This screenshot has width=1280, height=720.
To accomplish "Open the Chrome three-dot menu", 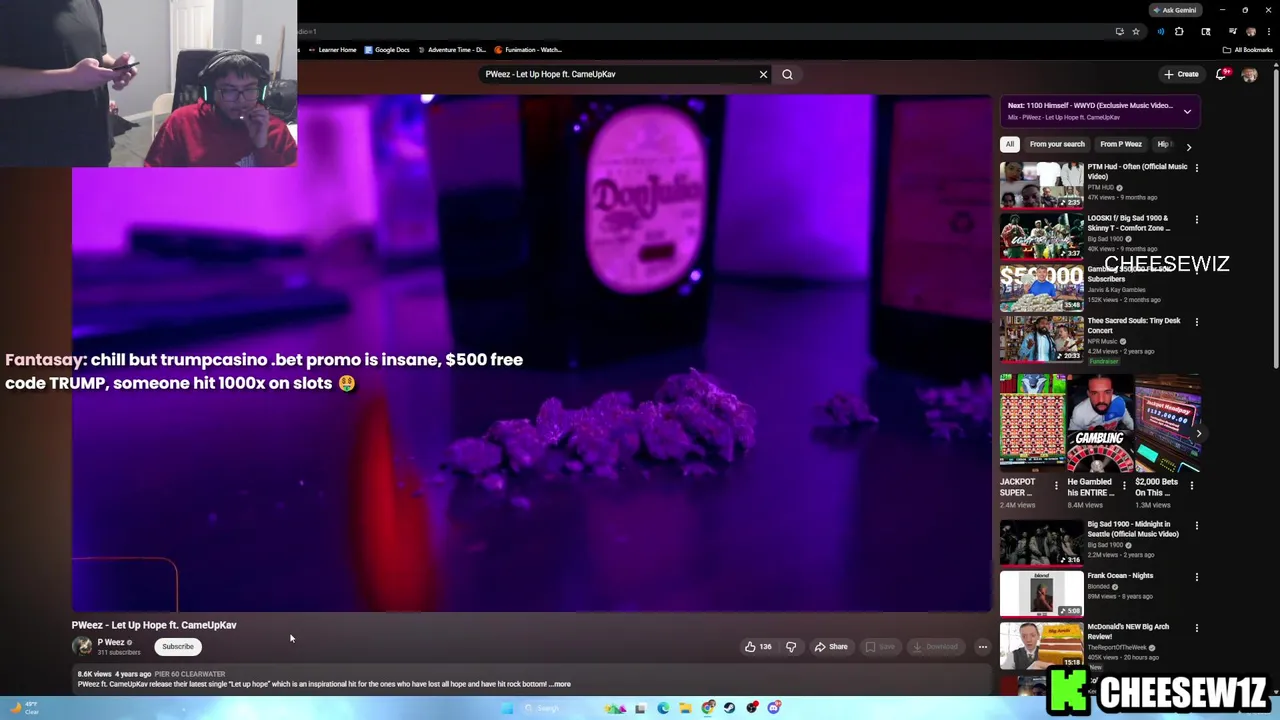I will [1268, 31].
